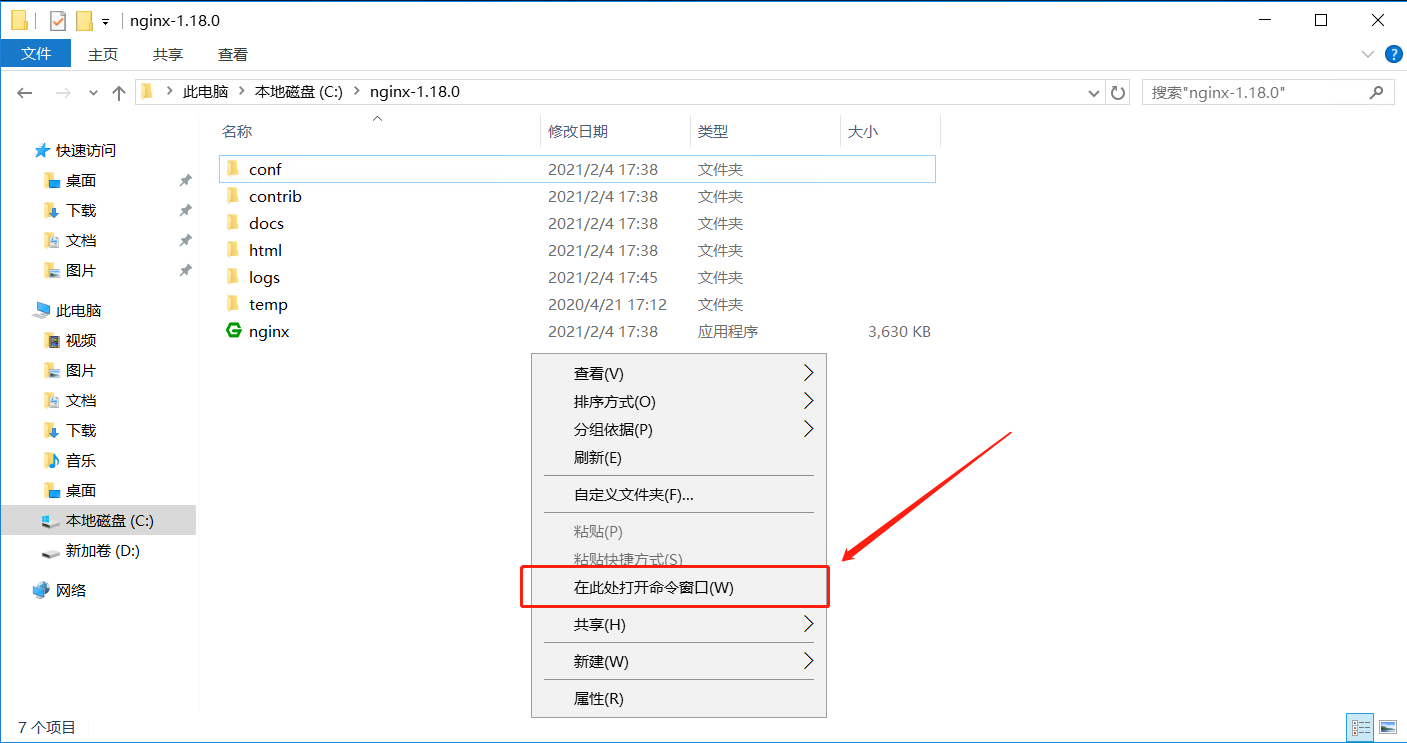Click 本地磁盘 (C:) breadcrumb segment
This screenshot has width=1407, height=743.
click(x=299, y=92)
